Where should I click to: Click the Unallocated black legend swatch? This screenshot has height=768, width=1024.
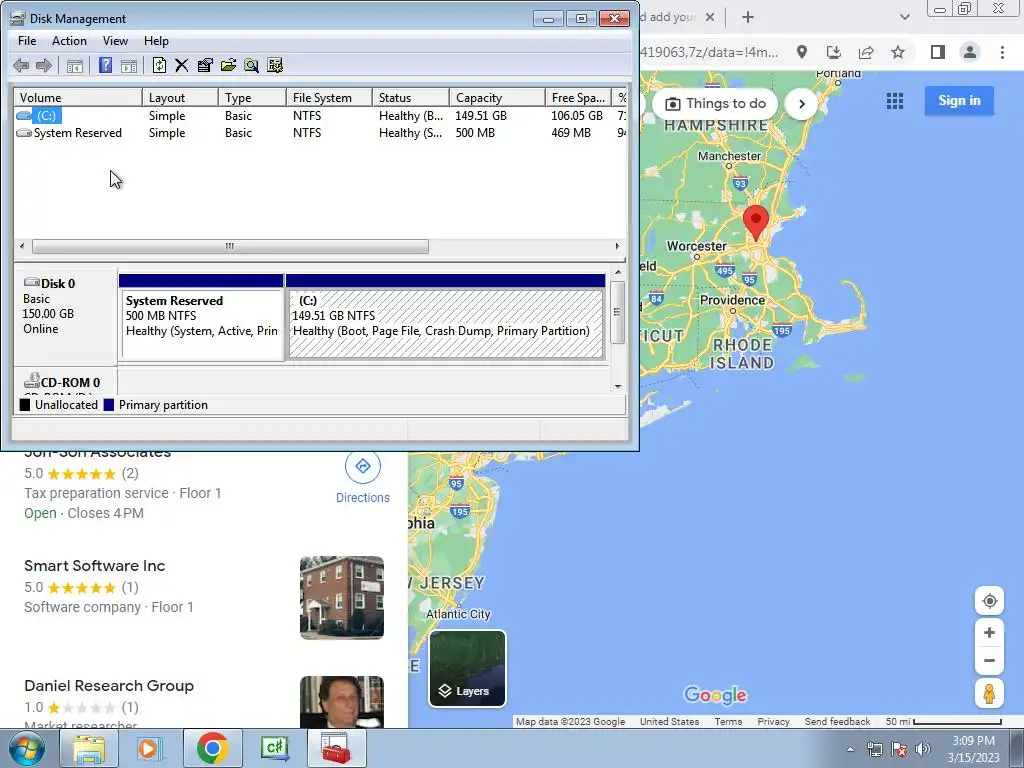tap(25, 405)
